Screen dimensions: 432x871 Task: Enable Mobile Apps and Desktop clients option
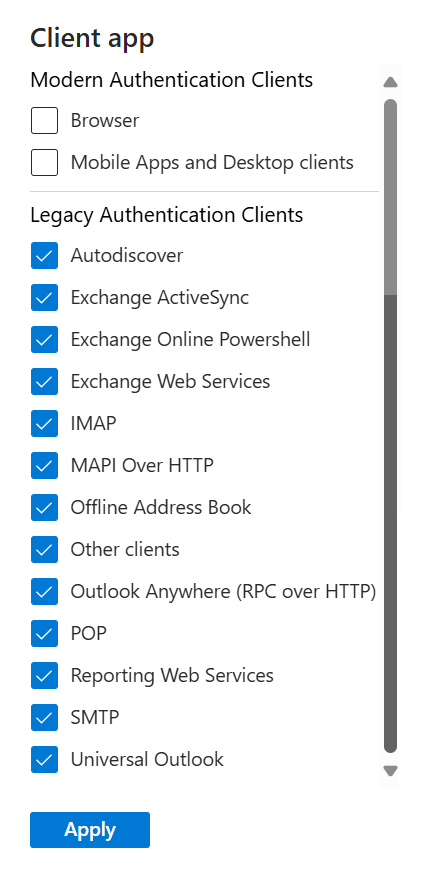click(x=44, y=163)
